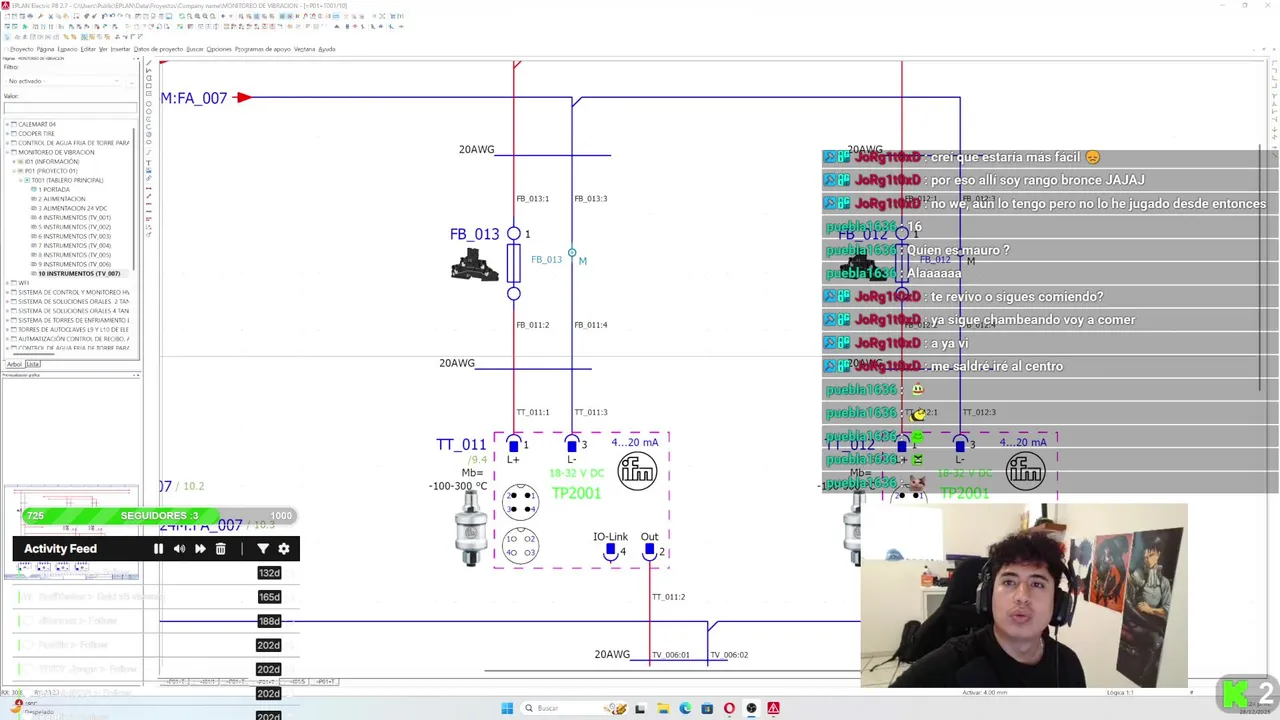Open File Explorer from taskbar
This screenshot has width=1280, height=720.
coord(663,708)
